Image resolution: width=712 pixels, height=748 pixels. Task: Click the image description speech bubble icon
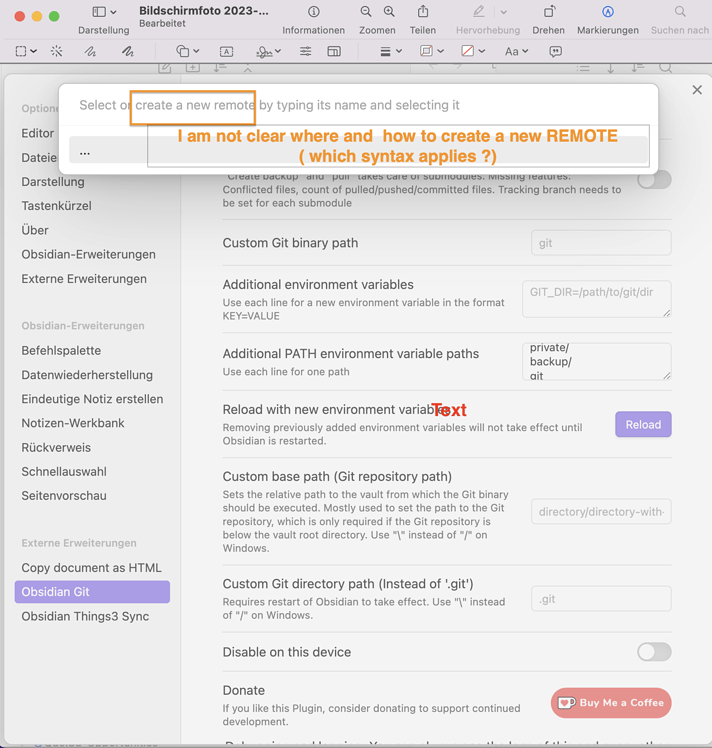(556, 52)
